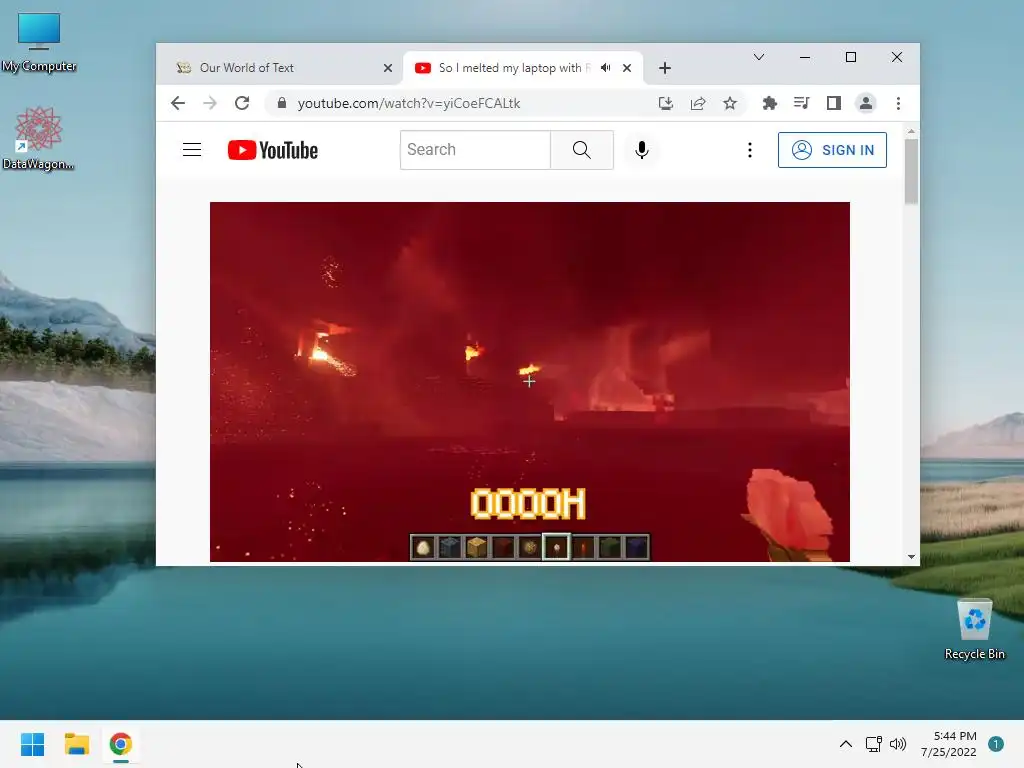View site info via the padlock icon
The width and height of the screenshot is (1024, 768).
click(281, 103)
